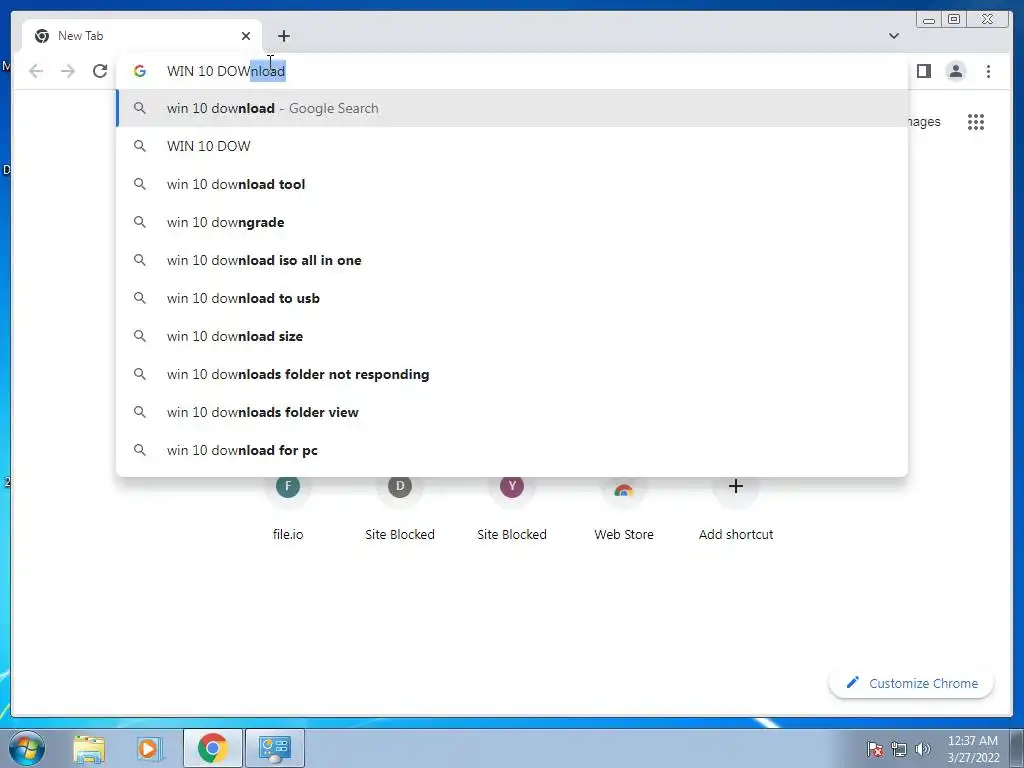Open Chrome's three-dot menu
The image size is (1024, 768).
tap(988, 71)
